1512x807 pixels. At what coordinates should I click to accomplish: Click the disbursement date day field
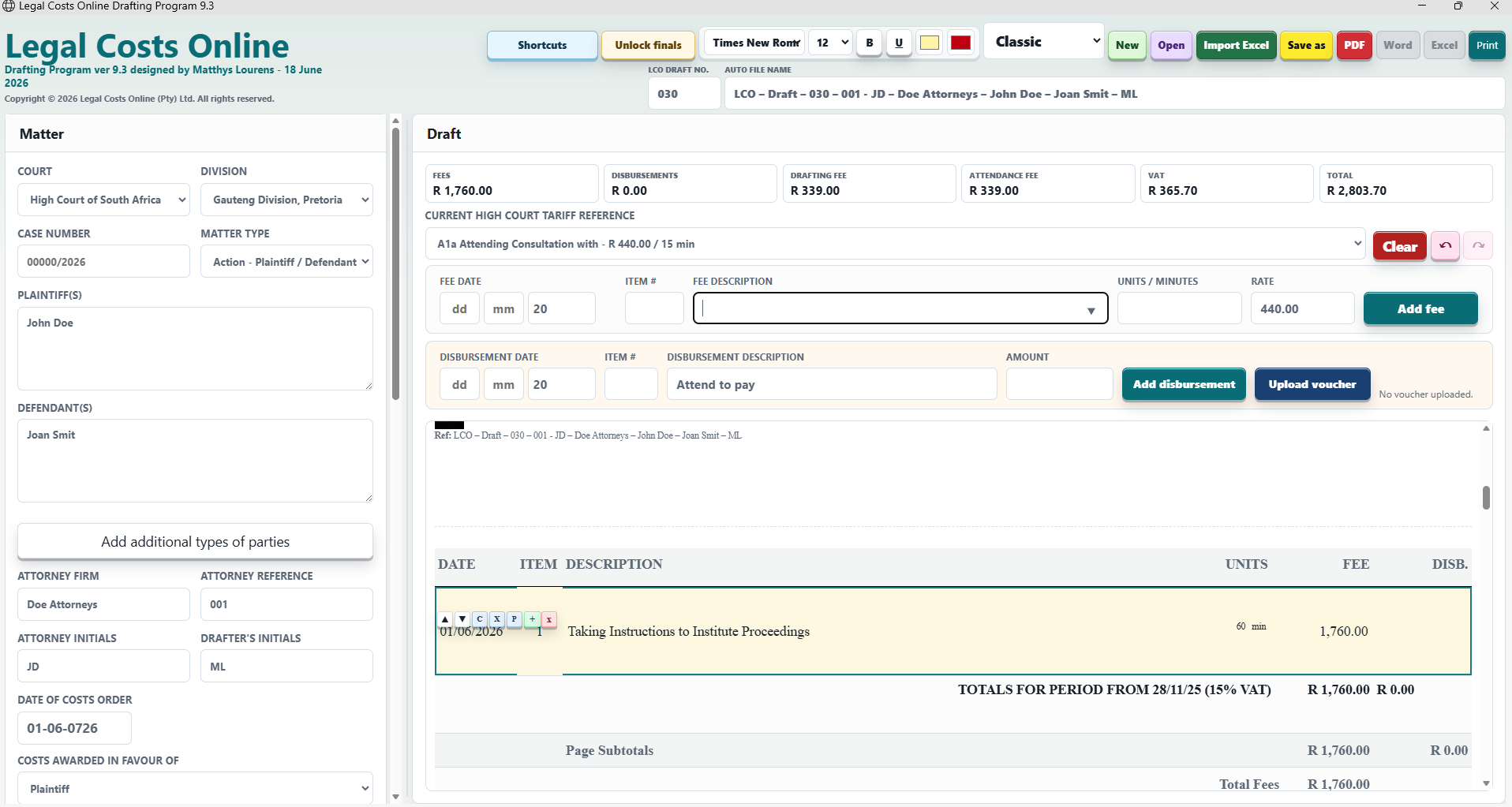(x=459, y=384)
